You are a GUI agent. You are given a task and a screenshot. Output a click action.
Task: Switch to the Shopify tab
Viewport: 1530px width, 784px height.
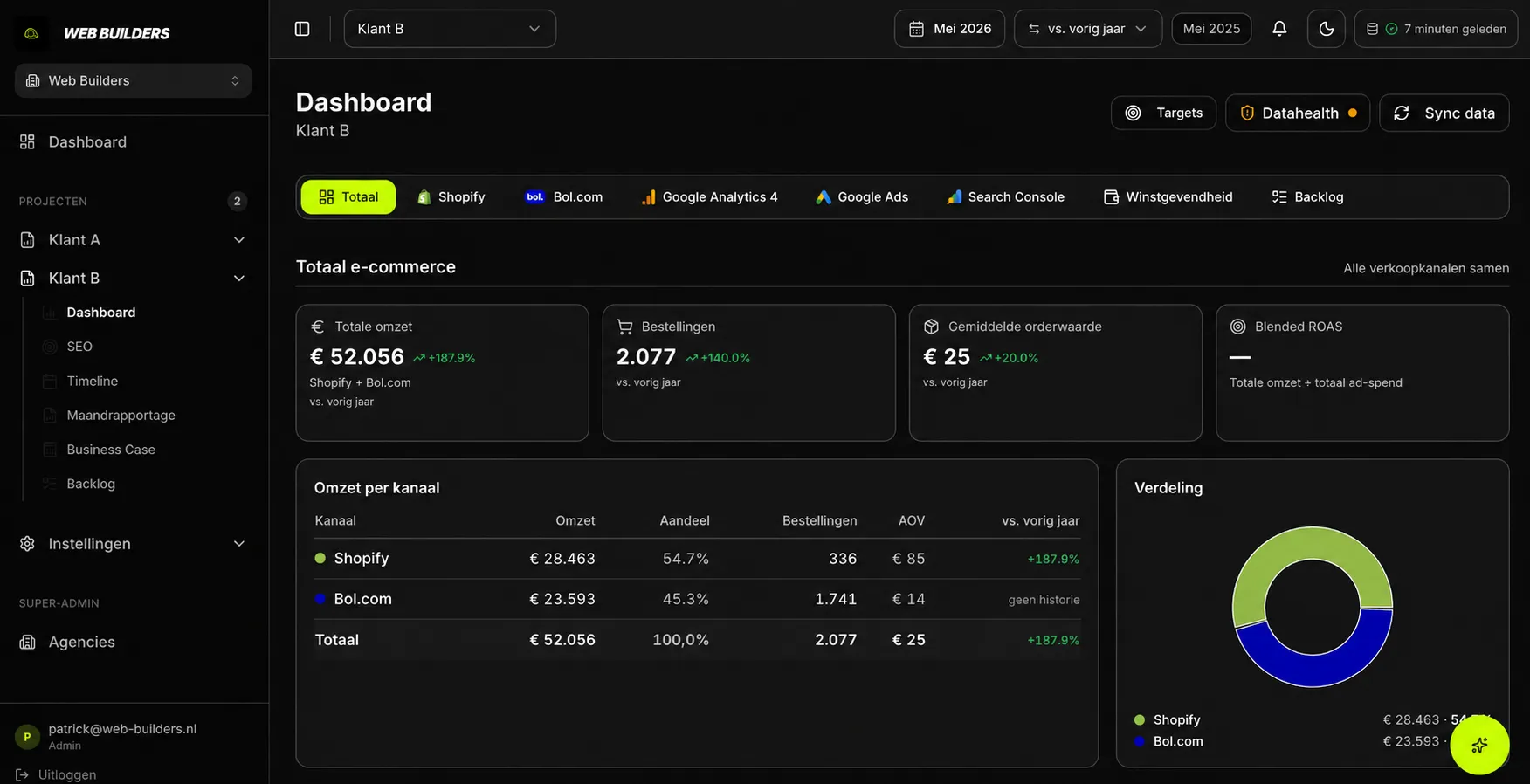point(451,197)
